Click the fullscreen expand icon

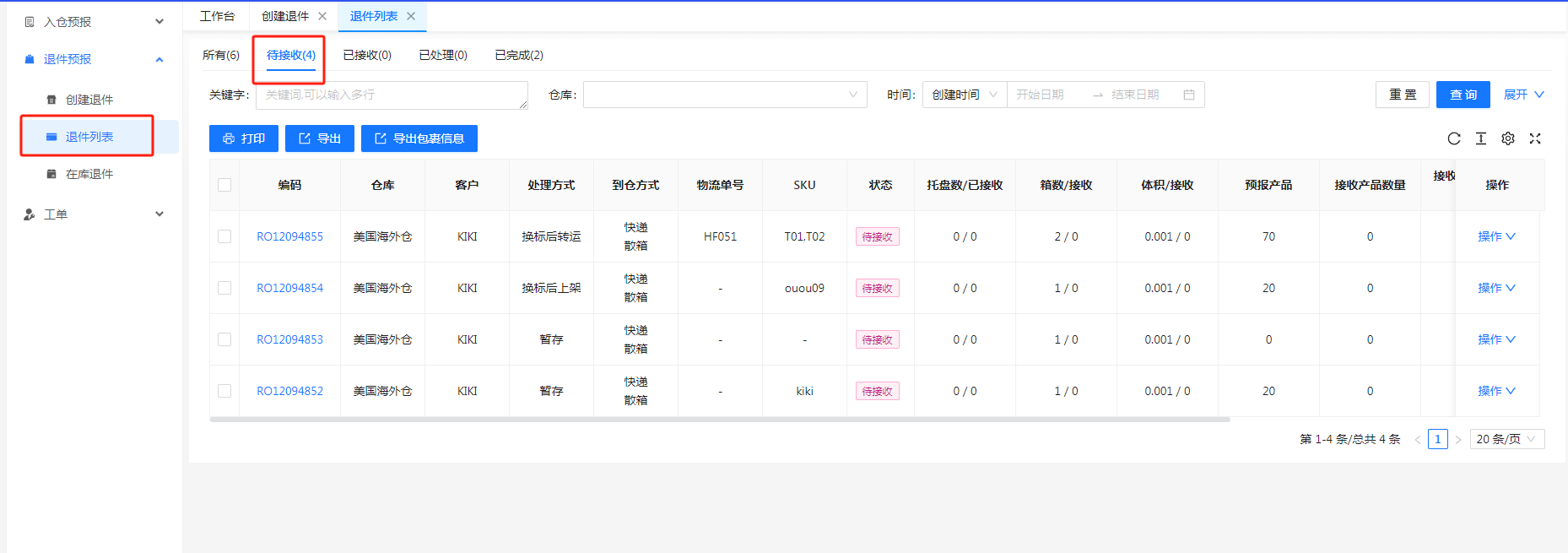pyautogui.click(x=1534, y=138)
